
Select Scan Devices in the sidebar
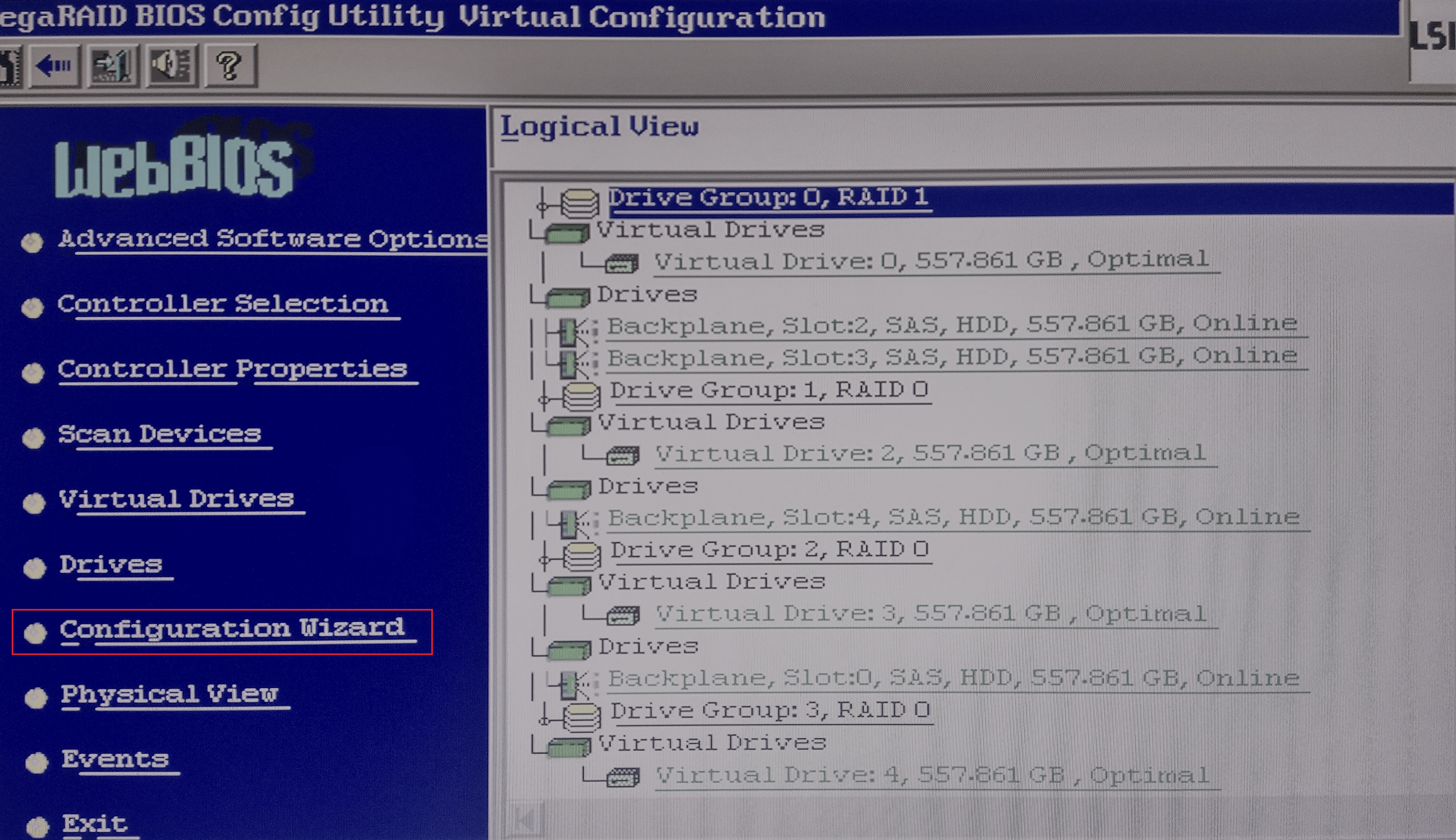pos(165,436)
